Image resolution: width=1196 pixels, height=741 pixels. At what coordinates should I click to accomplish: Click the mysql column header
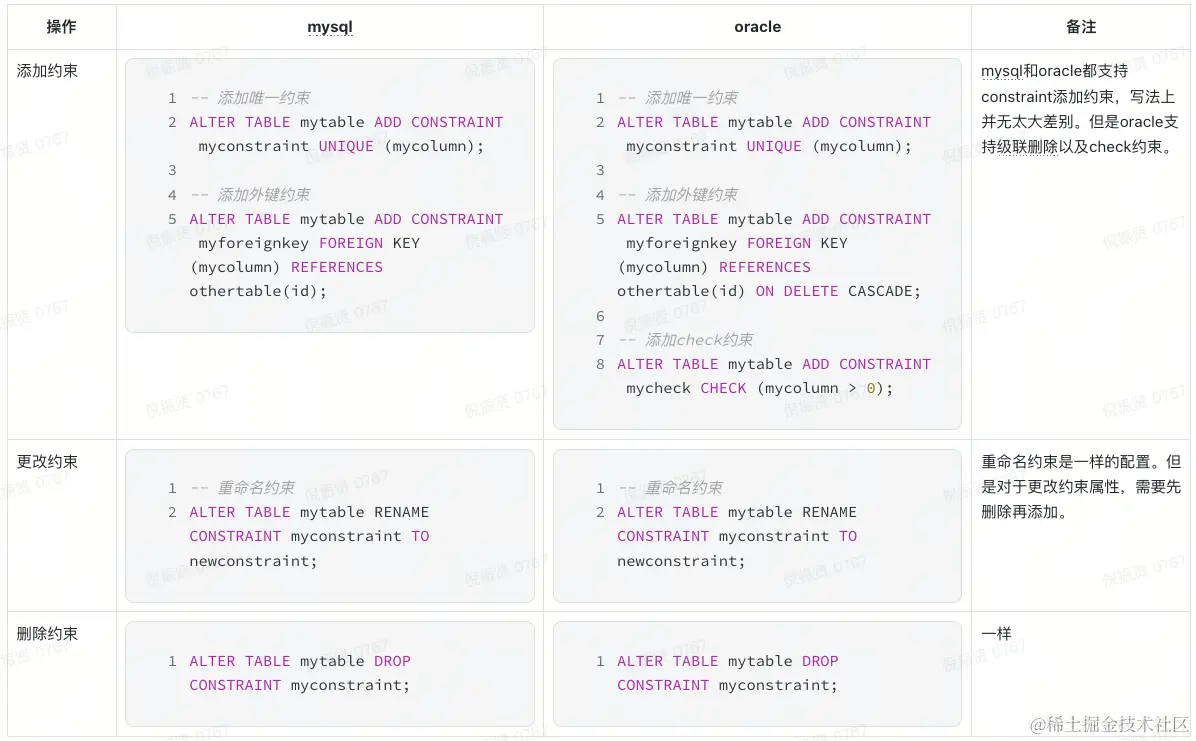pyautogui.click(x=330, y=27)
